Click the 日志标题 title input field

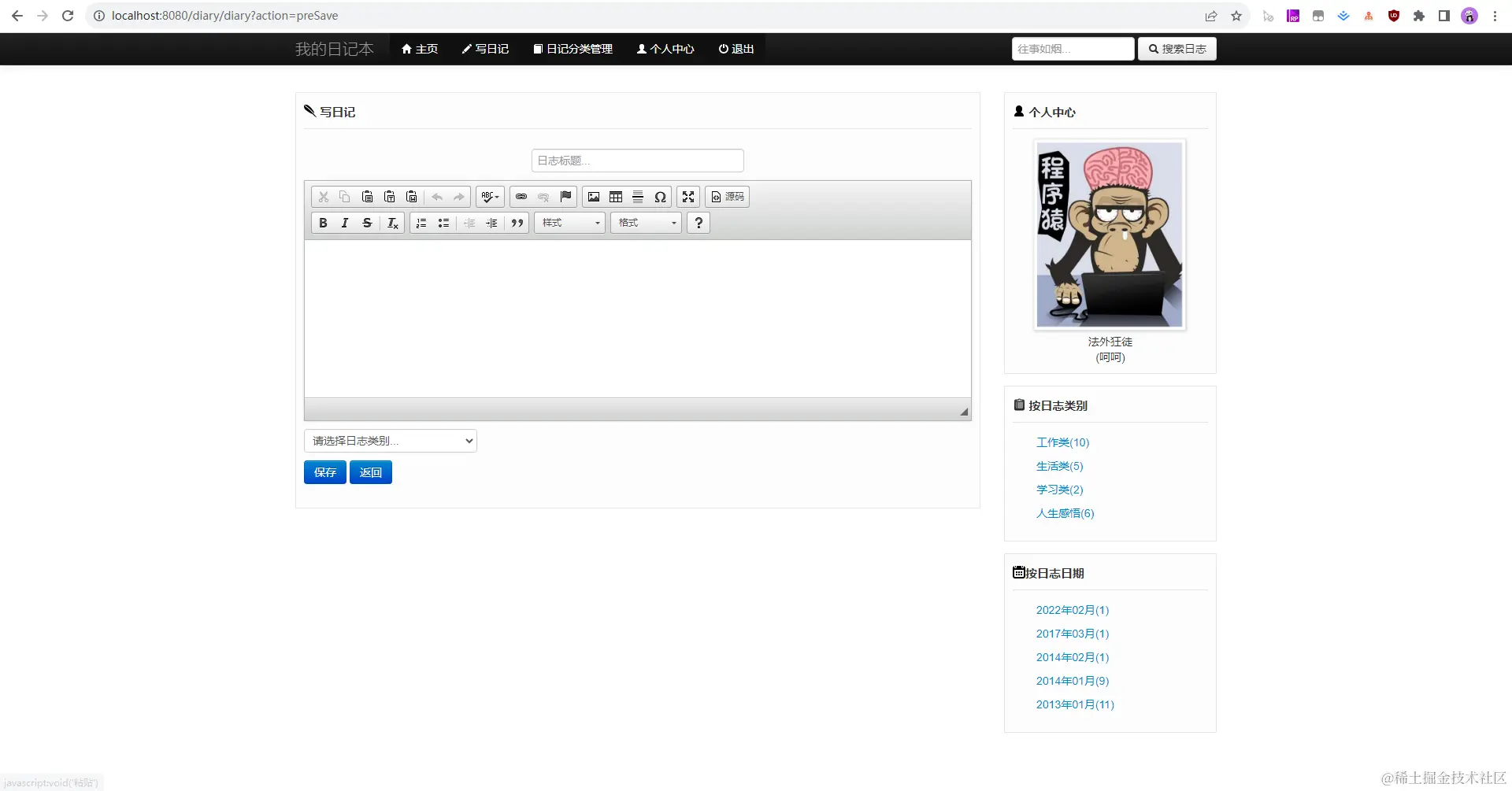point(638,161)
